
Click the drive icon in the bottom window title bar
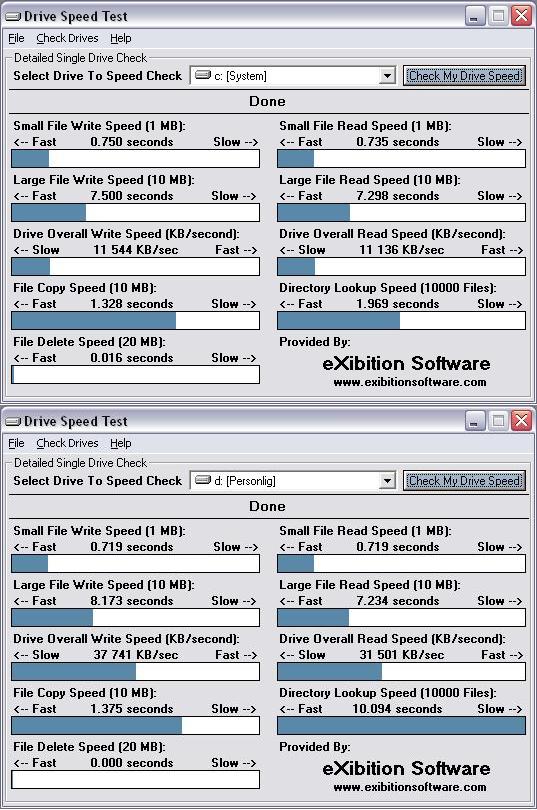12,422
